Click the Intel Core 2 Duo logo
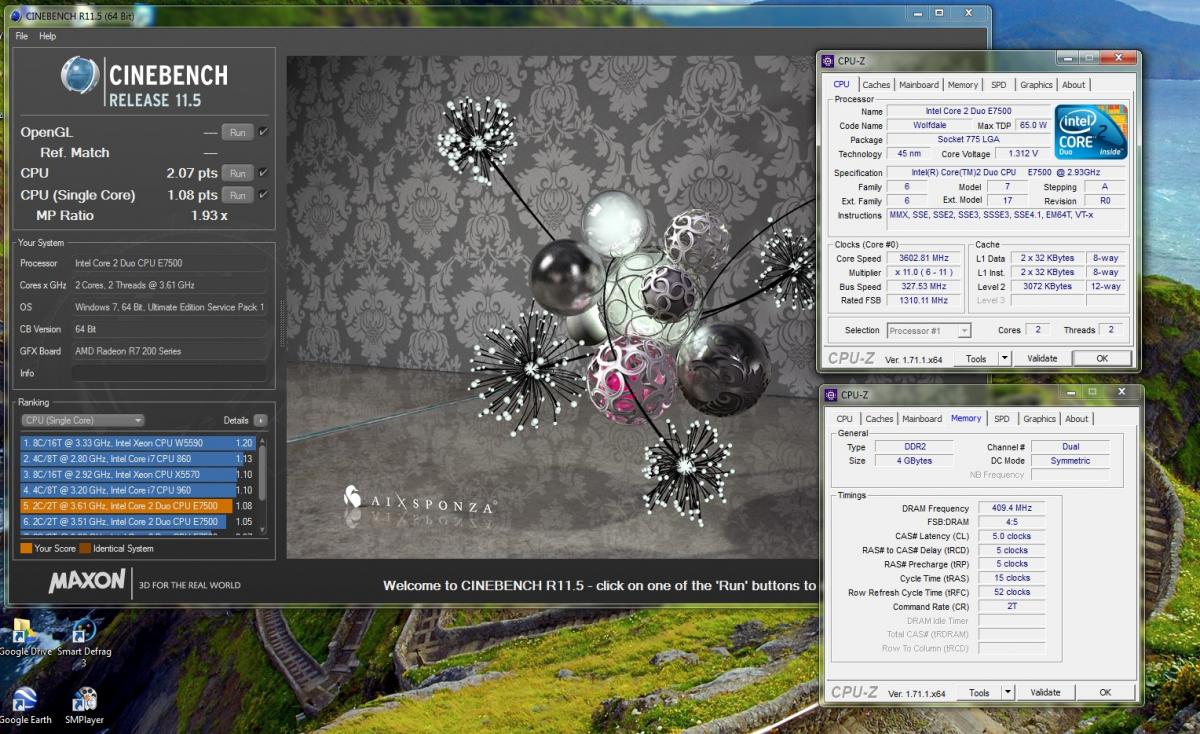1200x734 pixels. click(x=1091, y=131)
